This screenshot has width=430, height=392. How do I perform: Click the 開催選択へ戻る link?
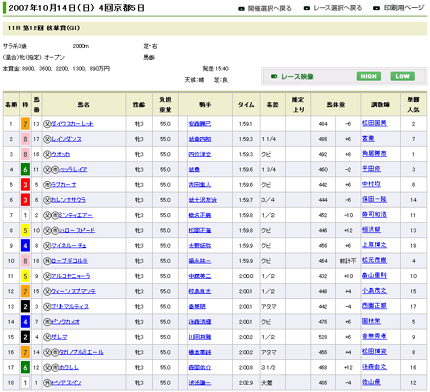tap(269, 8)
